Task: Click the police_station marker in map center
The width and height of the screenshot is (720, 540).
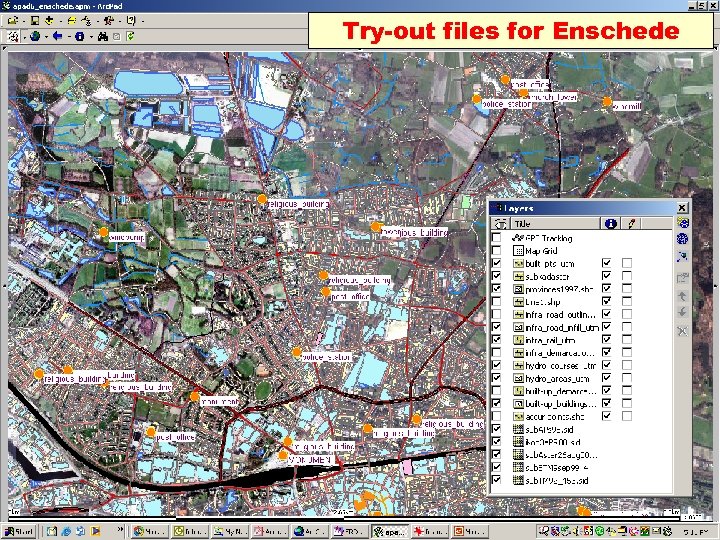Action: 297,352
